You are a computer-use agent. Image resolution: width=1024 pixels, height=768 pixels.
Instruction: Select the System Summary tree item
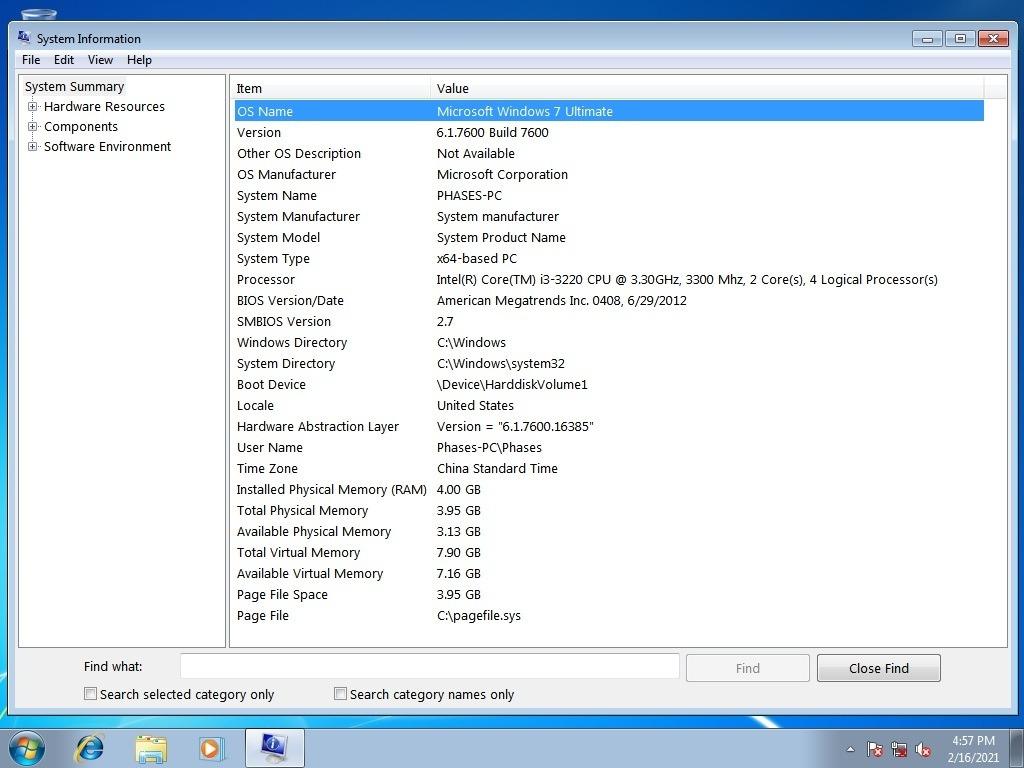pyautogui.click(x=74, y=86)
